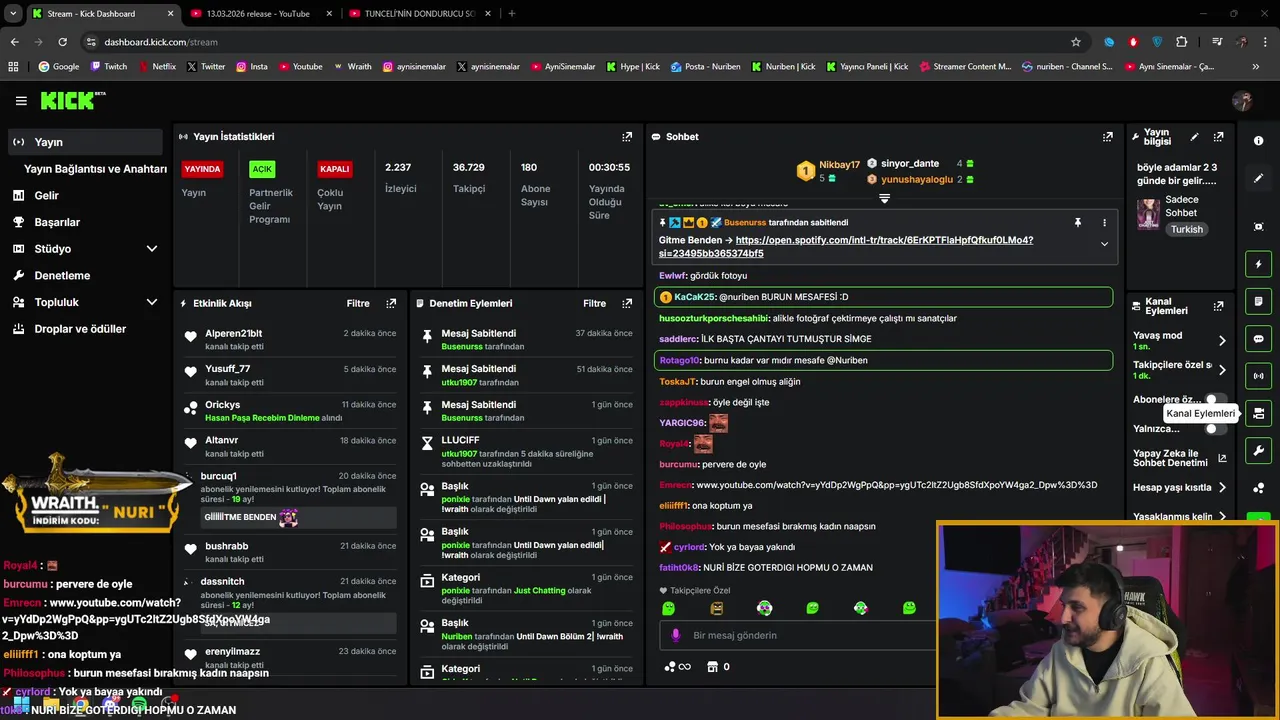This screenshot has width=1280, height=720.
Task: Open Yayın Bağlantısı ve Anahtarı page
Action: coord(95,169)
